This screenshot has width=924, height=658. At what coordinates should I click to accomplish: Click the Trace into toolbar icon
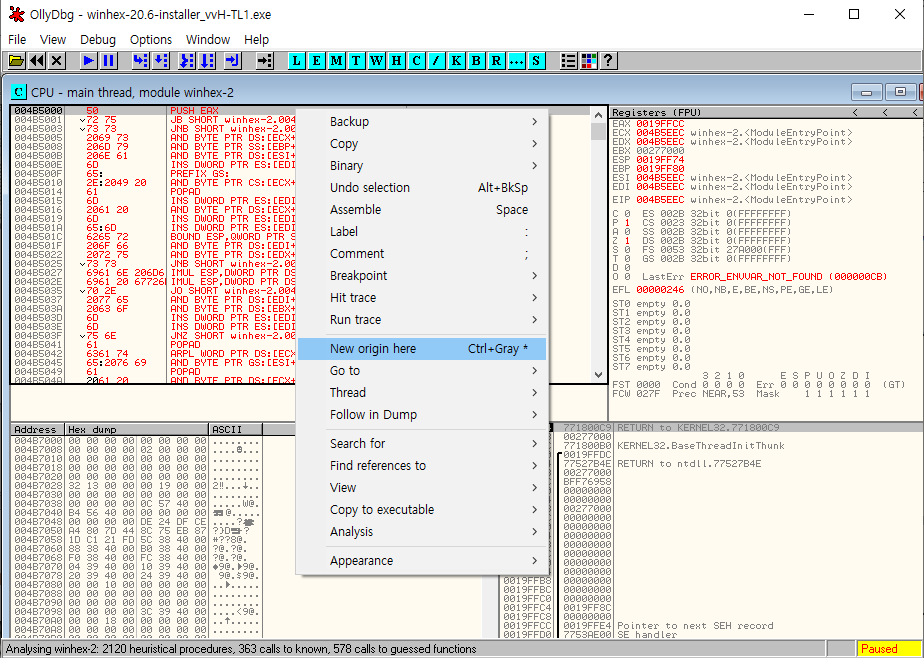point(187,60)
